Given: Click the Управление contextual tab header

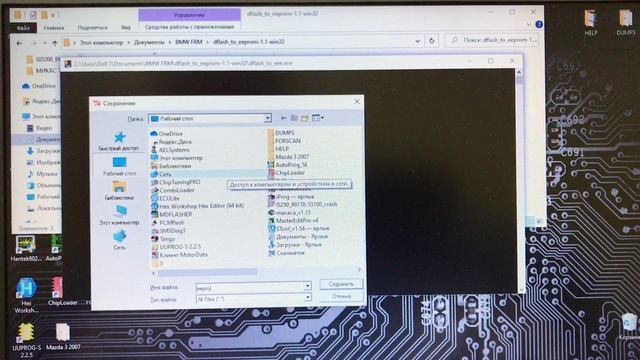Looking at the screenshot, I should (189, 15).
